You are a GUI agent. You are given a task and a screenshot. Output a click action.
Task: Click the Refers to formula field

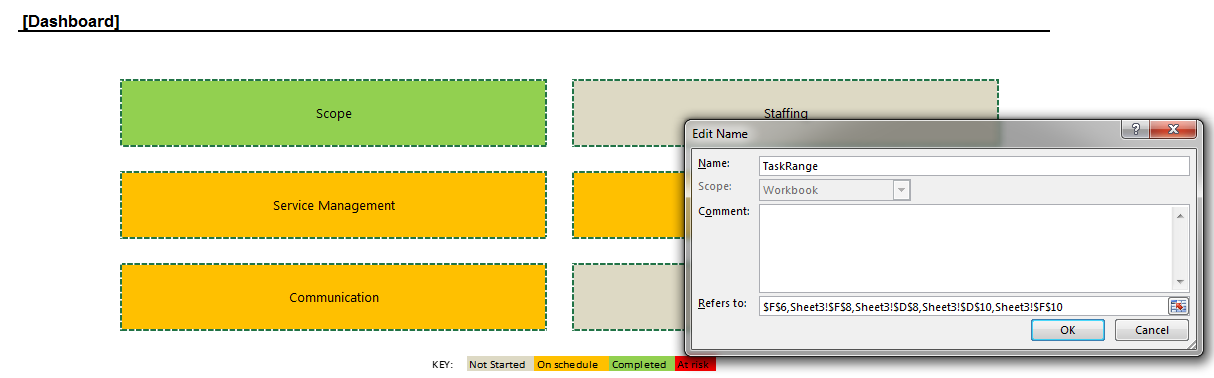pyautogui.click(x=963, y=306)
